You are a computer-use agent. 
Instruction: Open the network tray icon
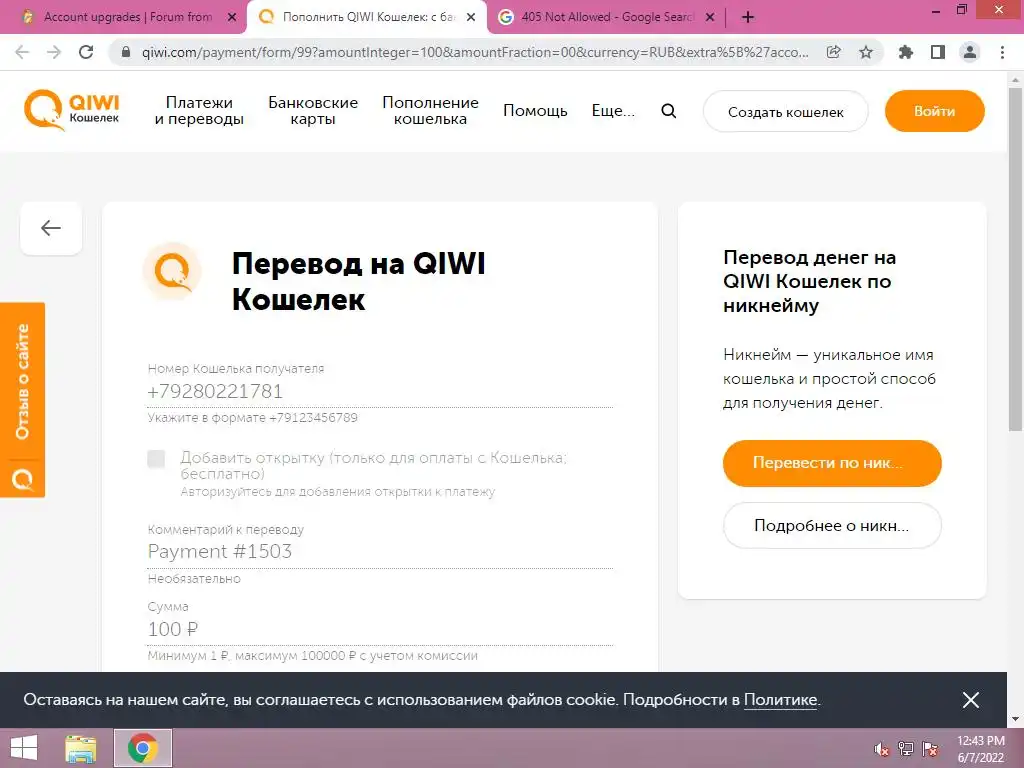tap(906, 748)
